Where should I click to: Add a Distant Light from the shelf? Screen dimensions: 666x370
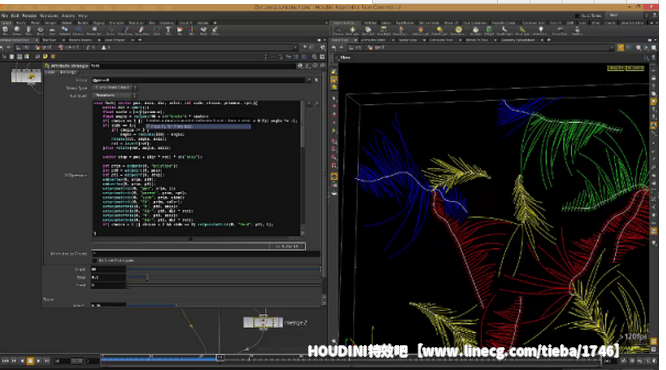click(x=440, y=31)
